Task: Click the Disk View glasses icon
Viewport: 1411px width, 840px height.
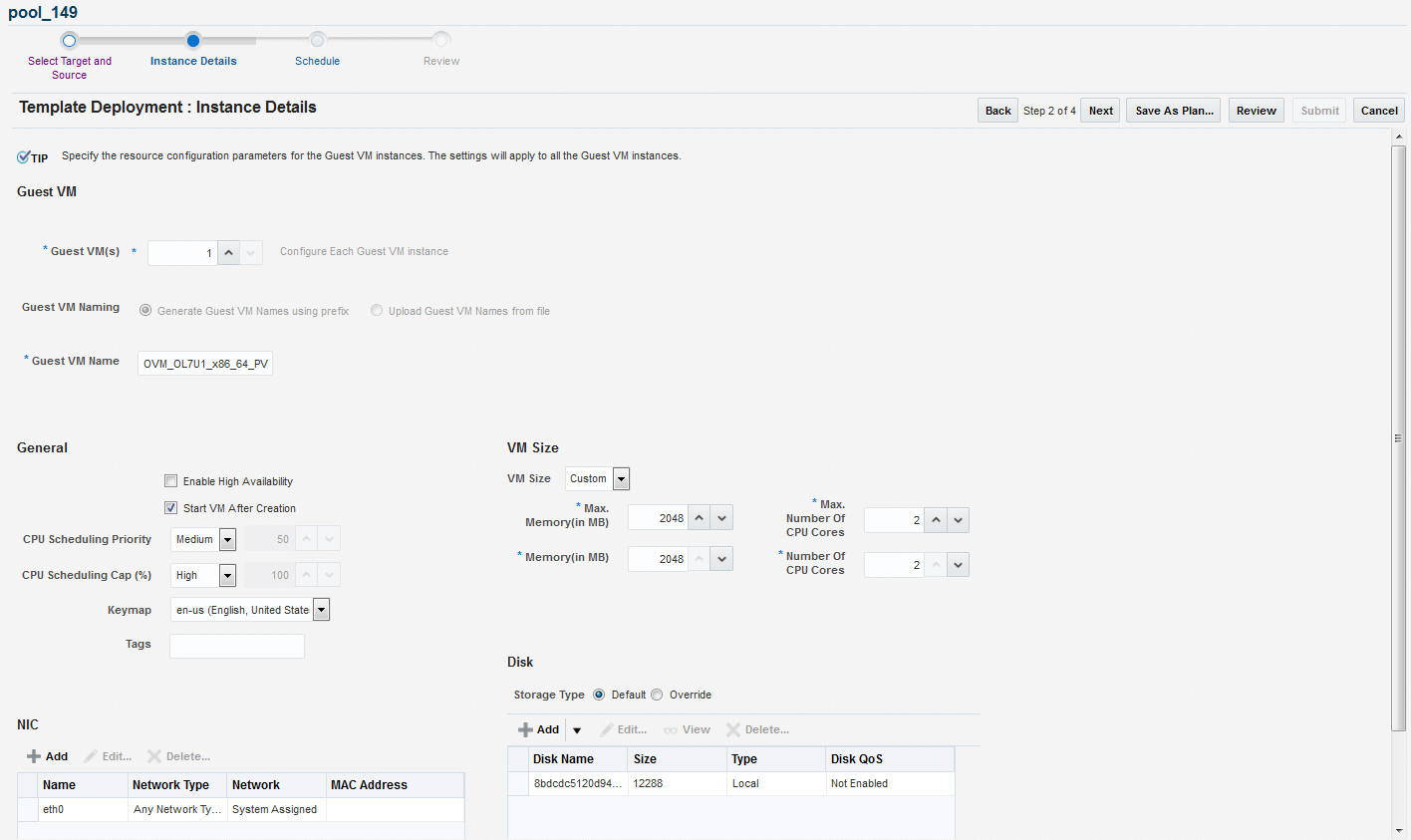Action: pos(671,730)
